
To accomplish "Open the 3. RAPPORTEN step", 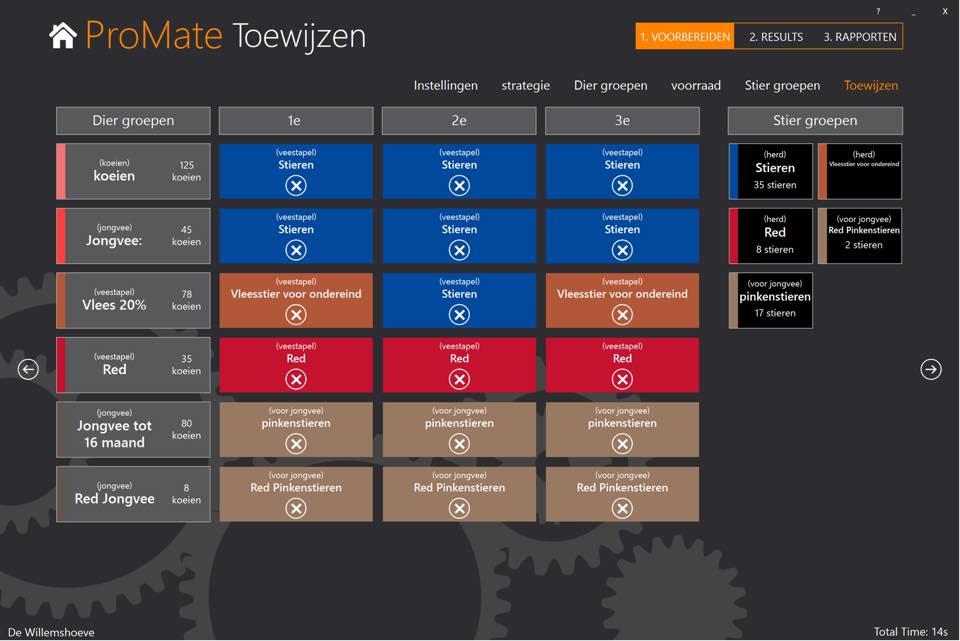I will [860, 37].
